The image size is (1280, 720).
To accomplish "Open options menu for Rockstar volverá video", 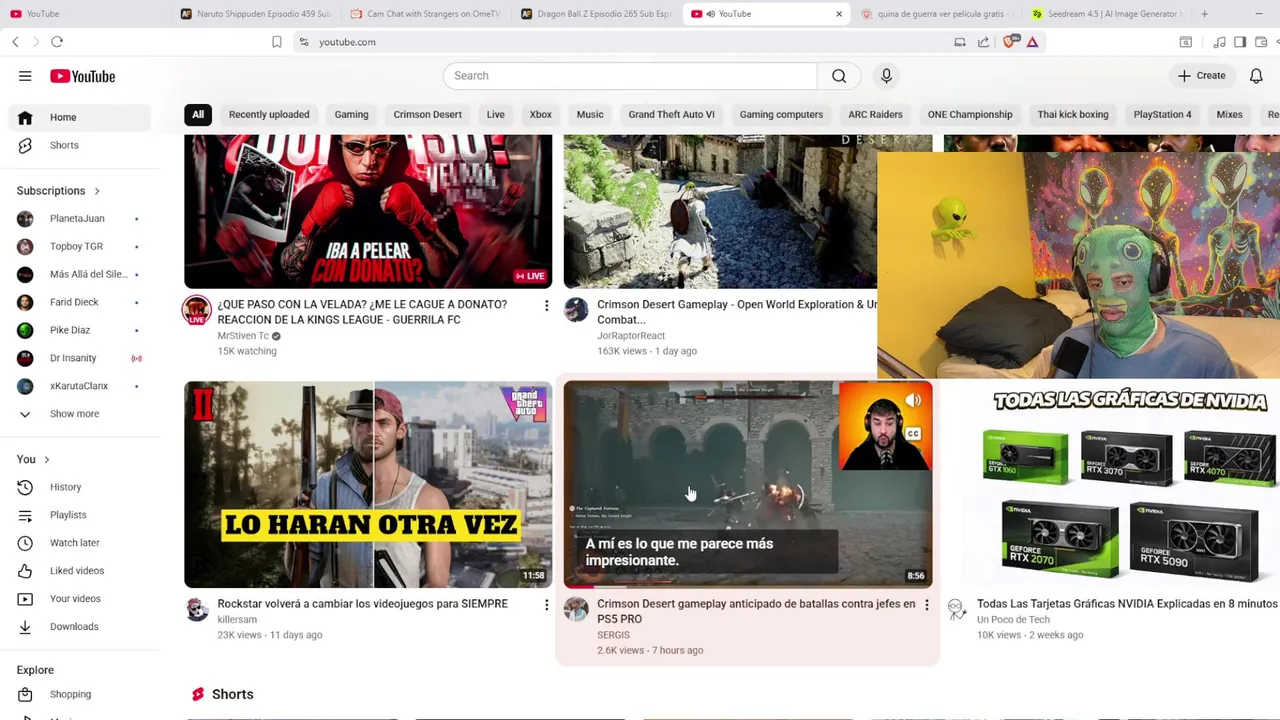I will pos(546,605).
